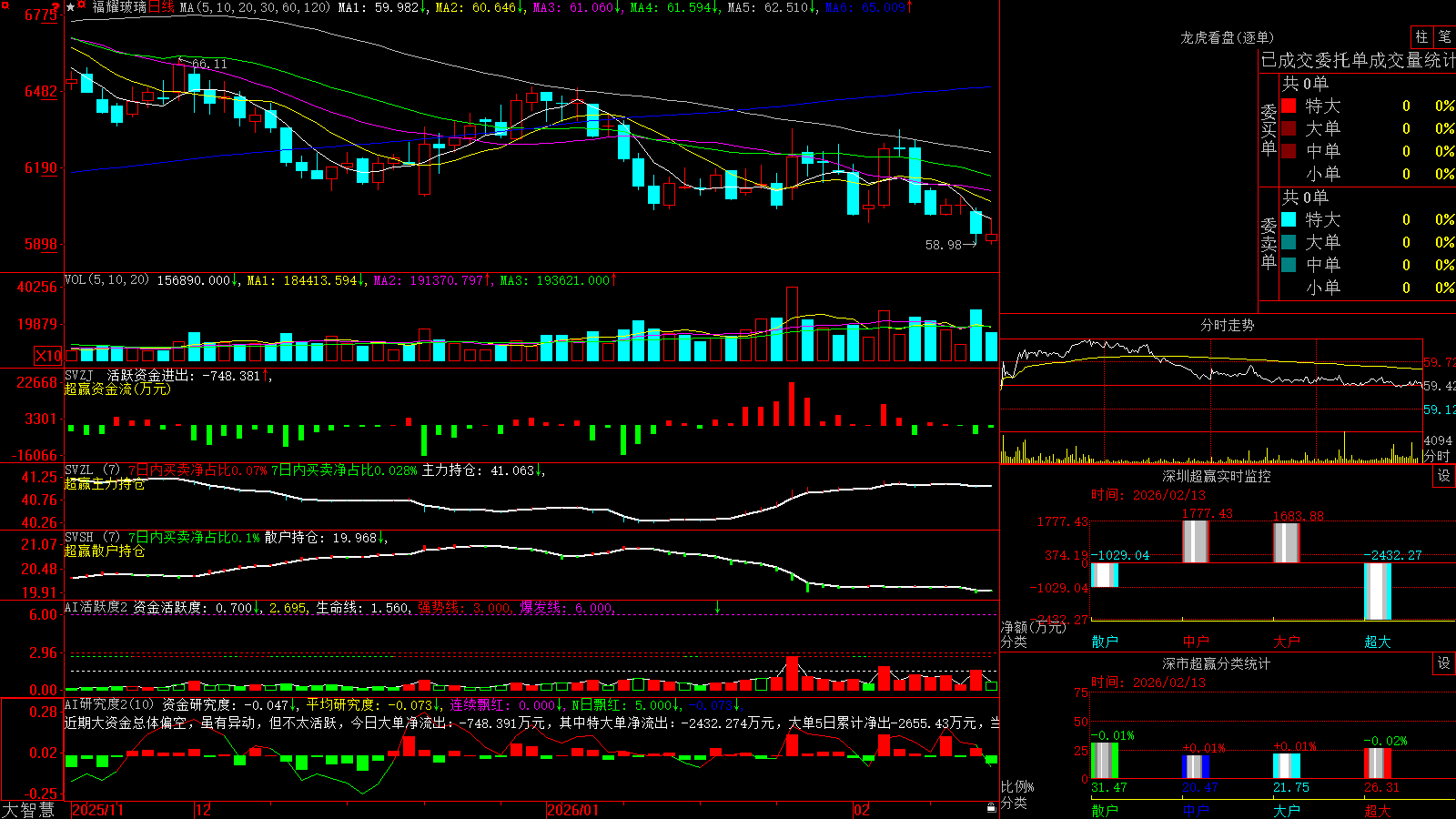
Task: Click the 分时走势 panel title
Action: click(x=1227, y=325)
